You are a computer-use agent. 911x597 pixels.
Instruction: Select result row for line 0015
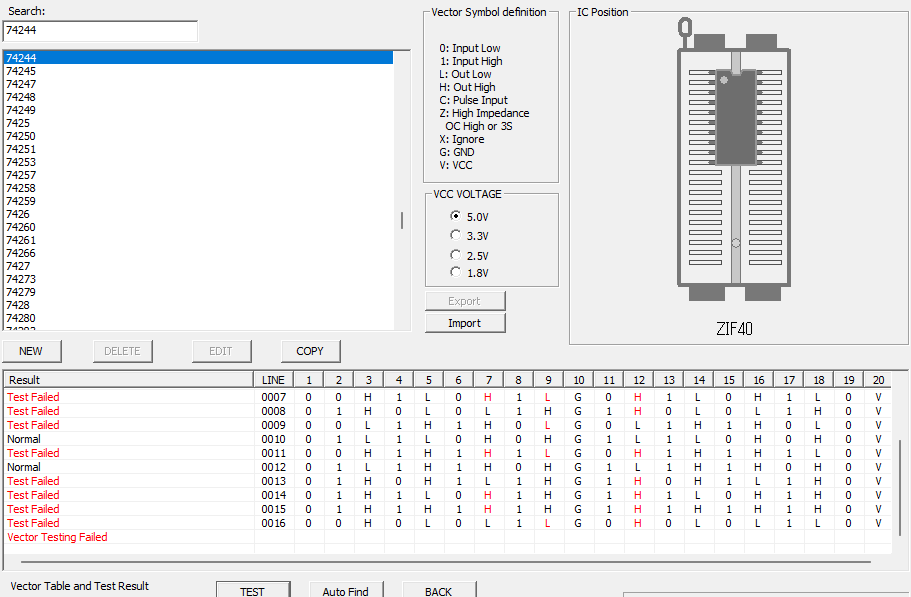pos(447,509)
